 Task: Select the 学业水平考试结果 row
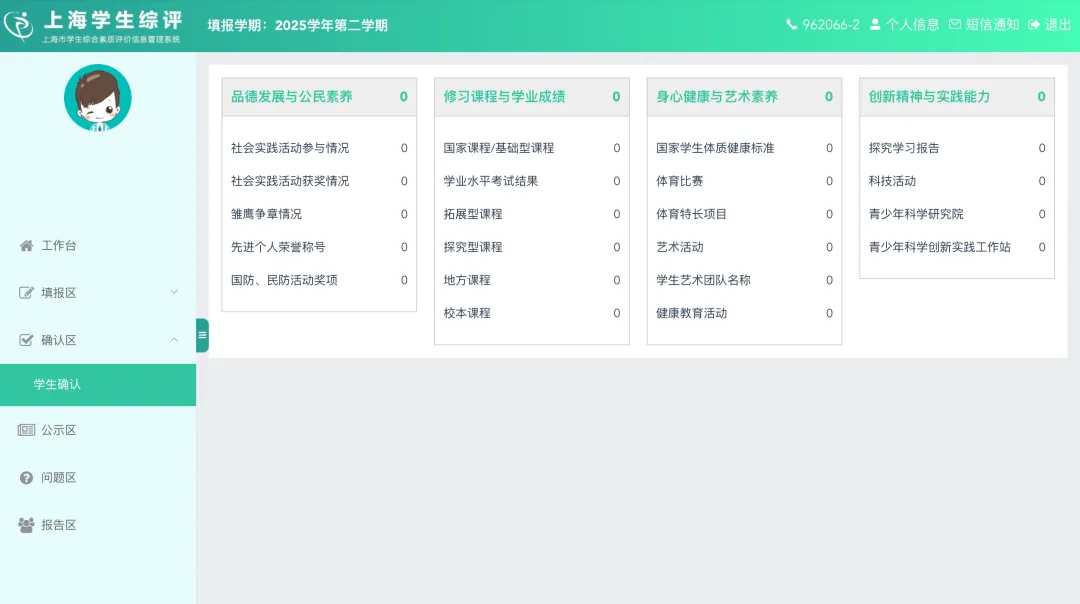[x=532, y=181]
